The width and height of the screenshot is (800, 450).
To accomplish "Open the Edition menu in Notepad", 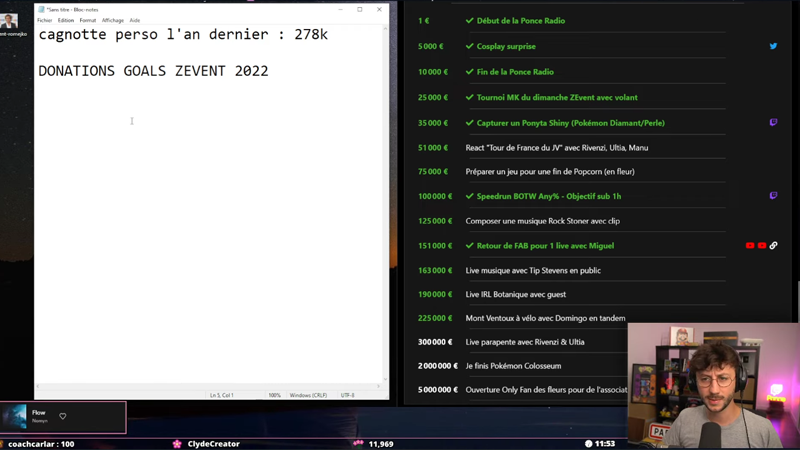I will (65, 20).
